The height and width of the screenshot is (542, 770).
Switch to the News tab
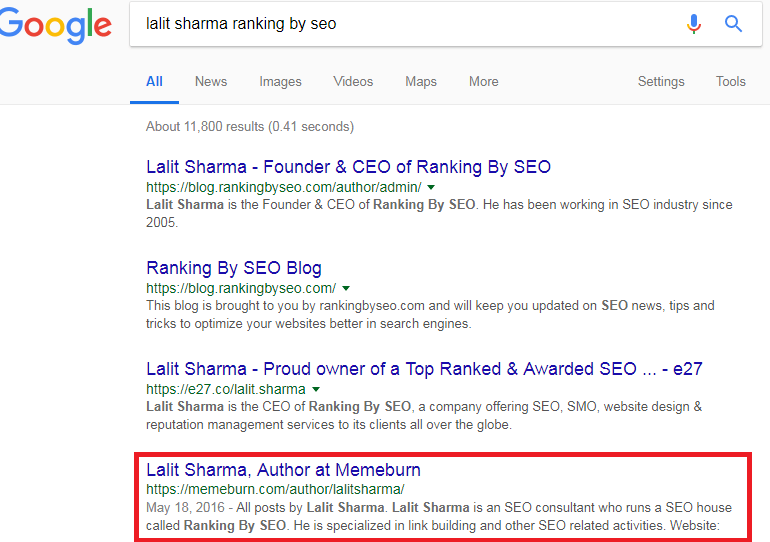click(x=211, y=81)
